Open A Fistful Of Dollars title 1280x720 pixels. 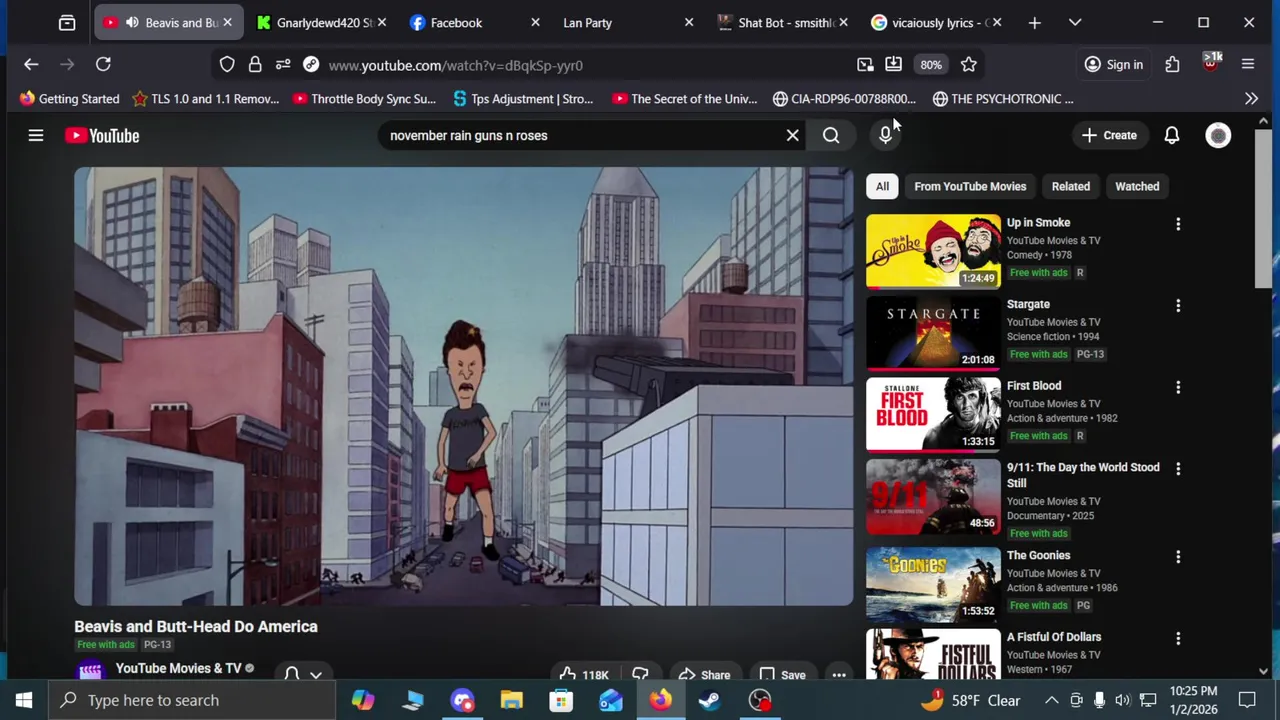pyautogui.click(x=1053, y=637)
